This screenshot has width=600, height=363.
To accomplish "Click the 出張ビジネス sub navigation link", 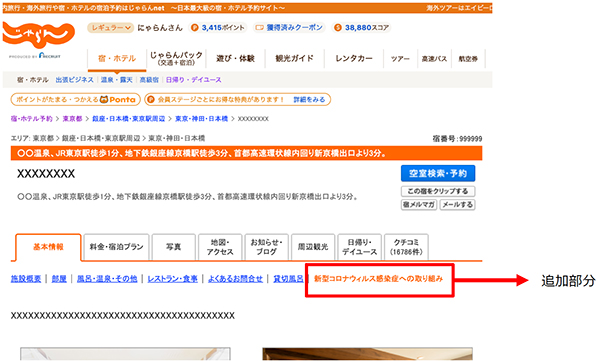I will click(x=75, y=80).
